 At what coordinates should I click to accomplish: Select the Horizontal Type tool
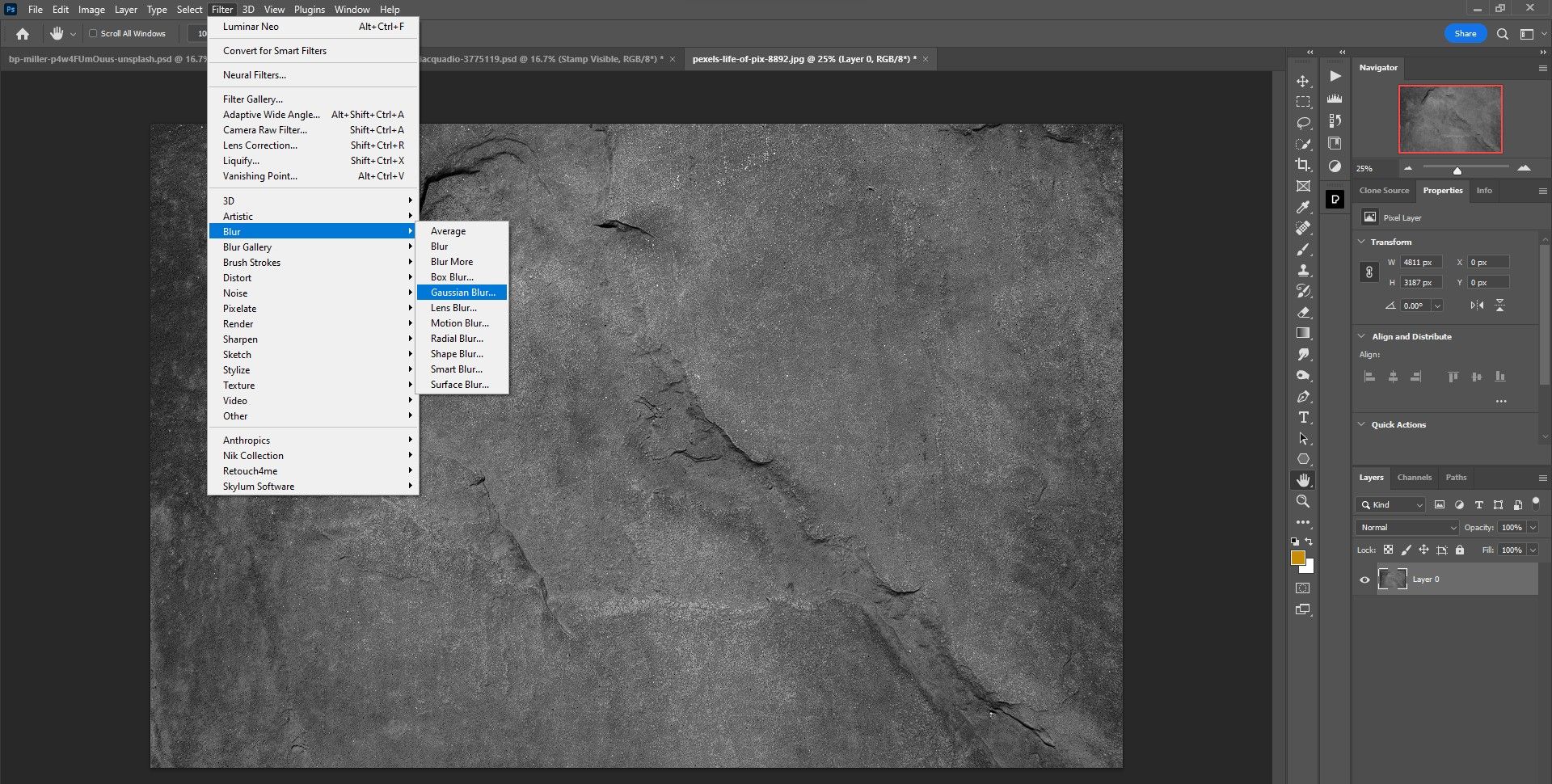pyautogui.click(x=1303, y=417)
